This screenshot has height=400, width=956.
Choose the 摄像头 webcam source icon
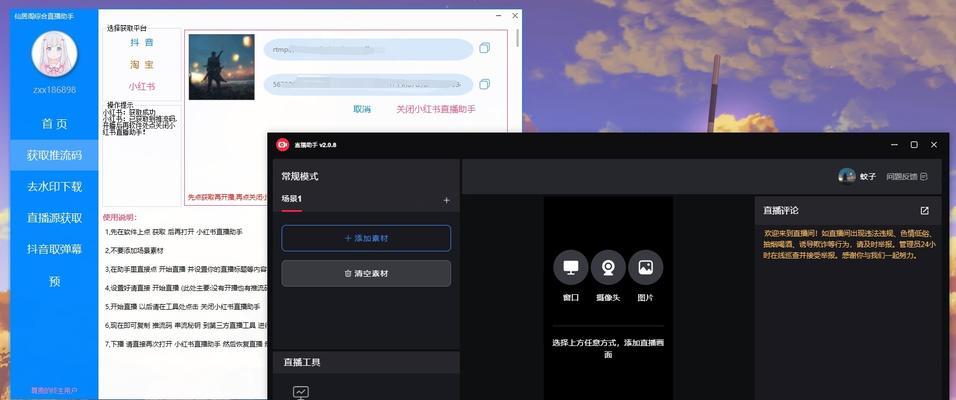[608, 268]
